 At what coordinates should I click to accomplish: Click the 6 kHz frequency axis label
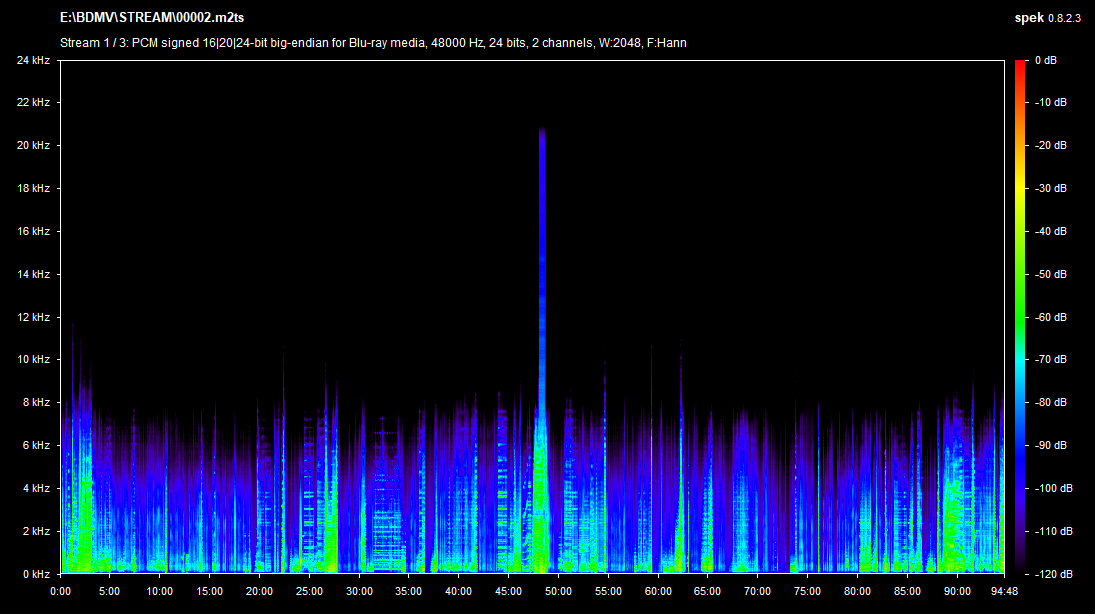click(x=36, y=446)
